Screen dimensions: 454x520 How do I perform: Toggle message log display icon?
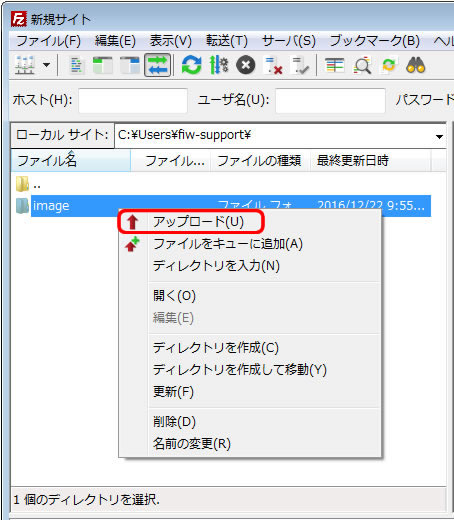[x=77, y=65]
